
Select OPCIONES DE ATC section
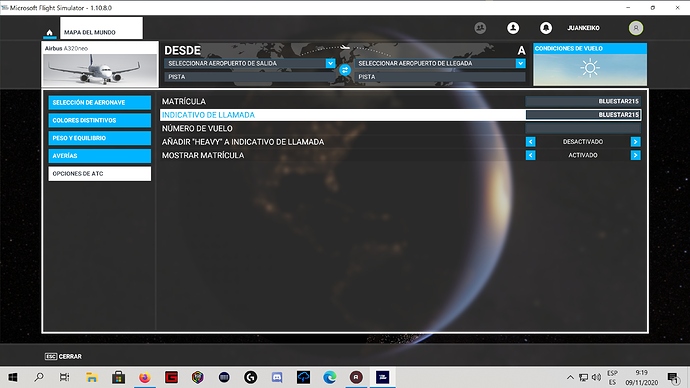99,174
